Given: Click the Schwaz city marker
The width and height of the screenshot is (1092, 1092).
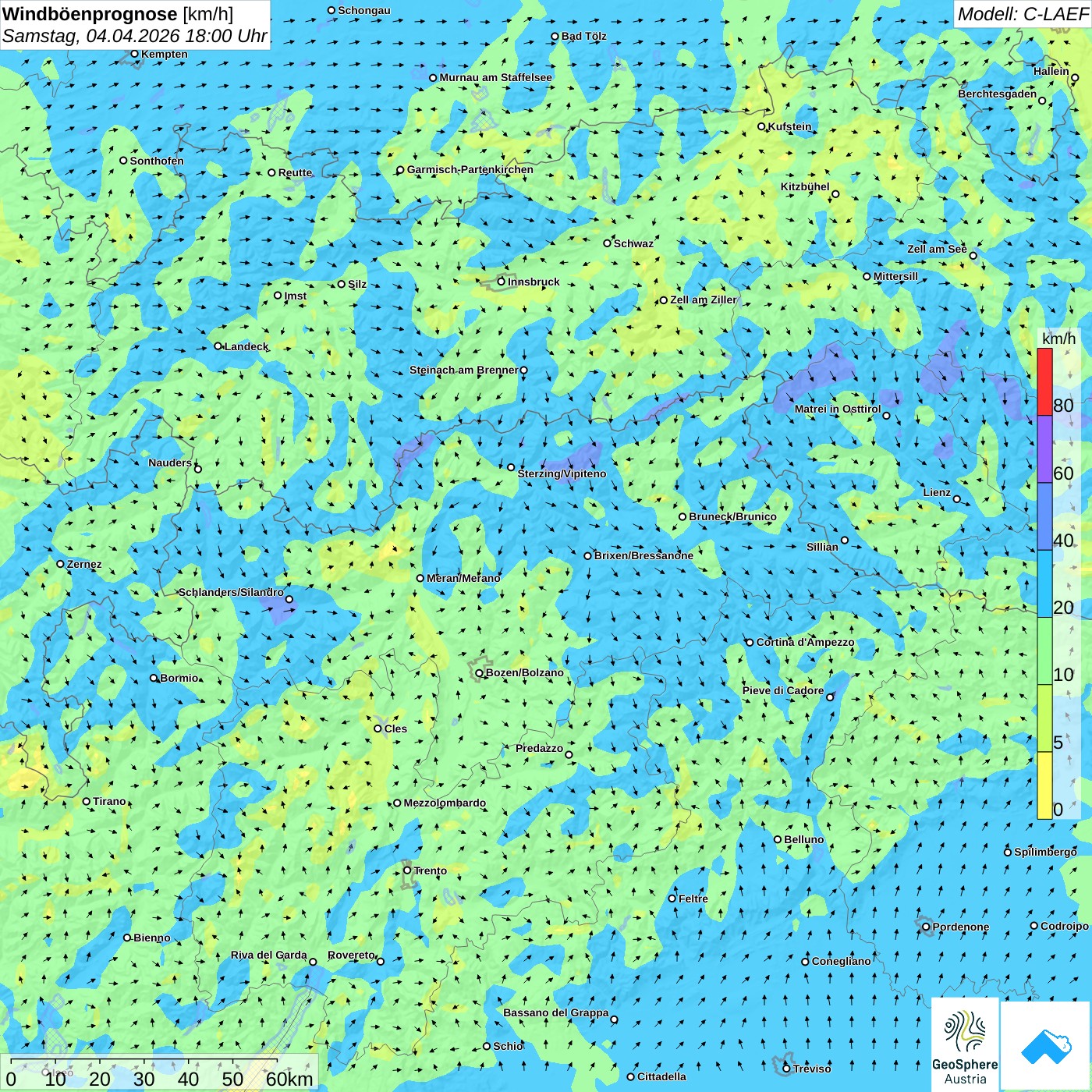Looking at the screenshot, I should point(607,243).
